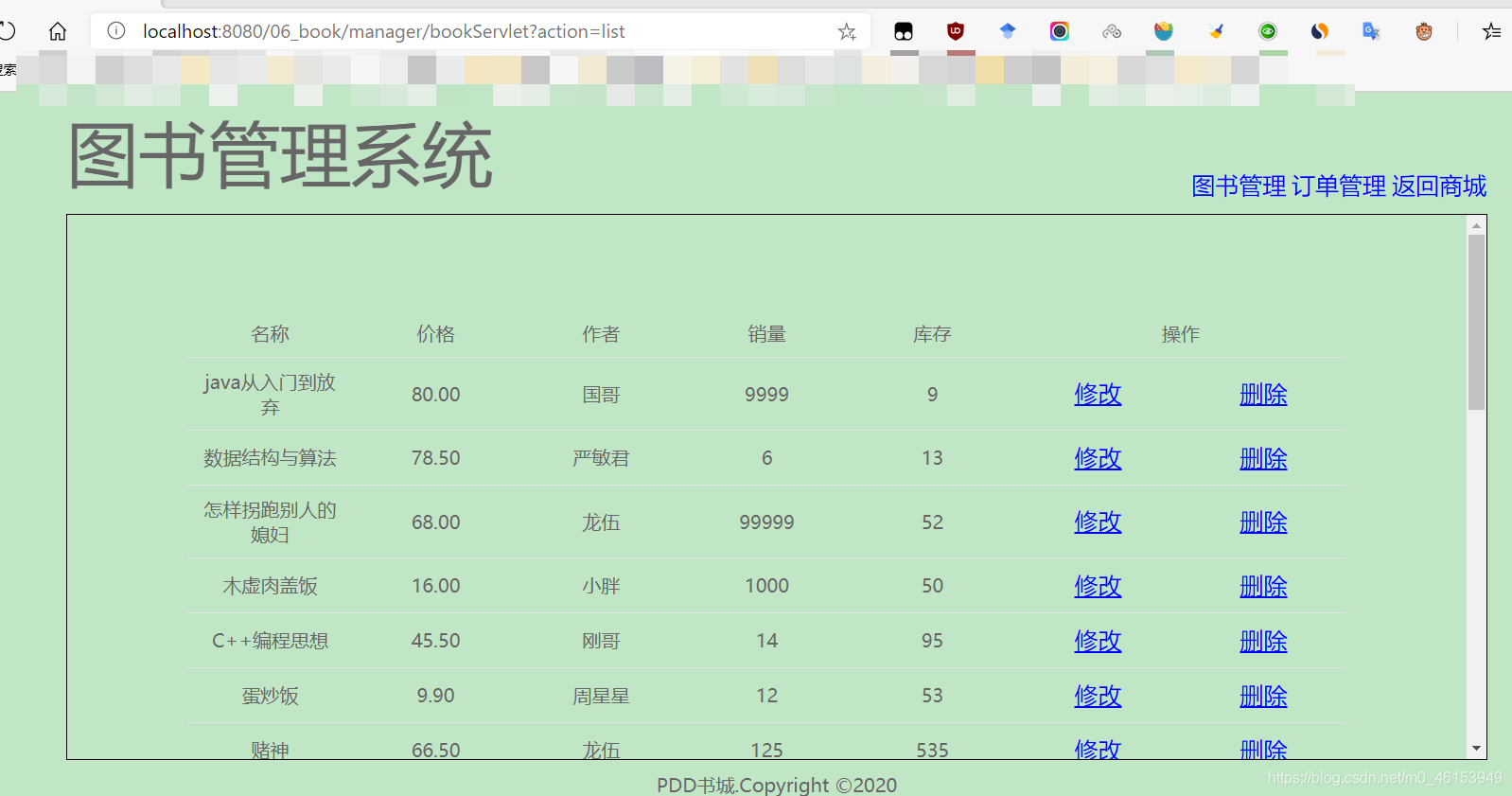Click the price cell 16.00
Image resolution: width=1512 pixels, height=796 pixels.
pyautogui.click(x=436, y=586)
